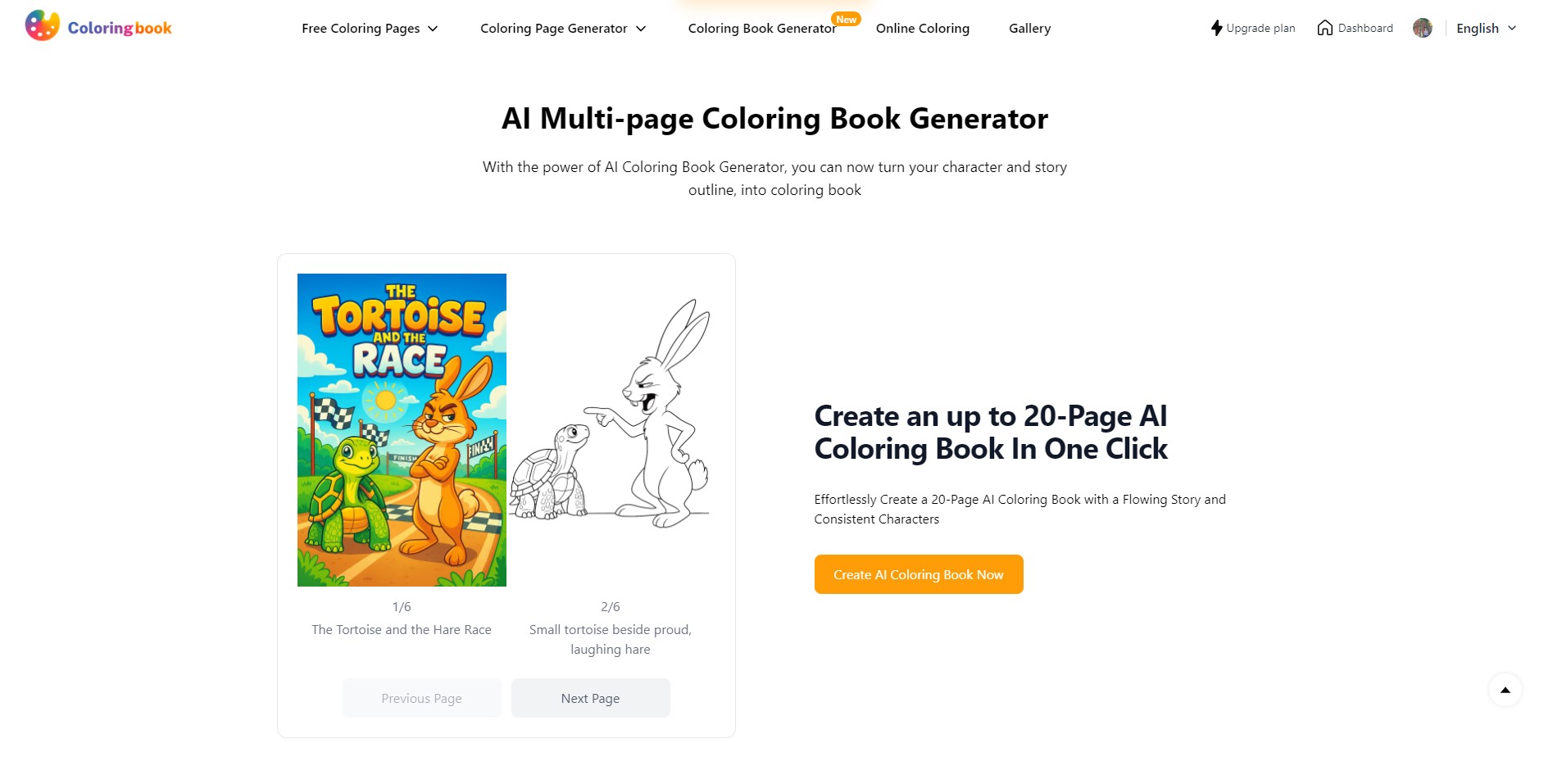Click the Dashboard link text
1553x784 pixels.
click(x=1365, y=28)
